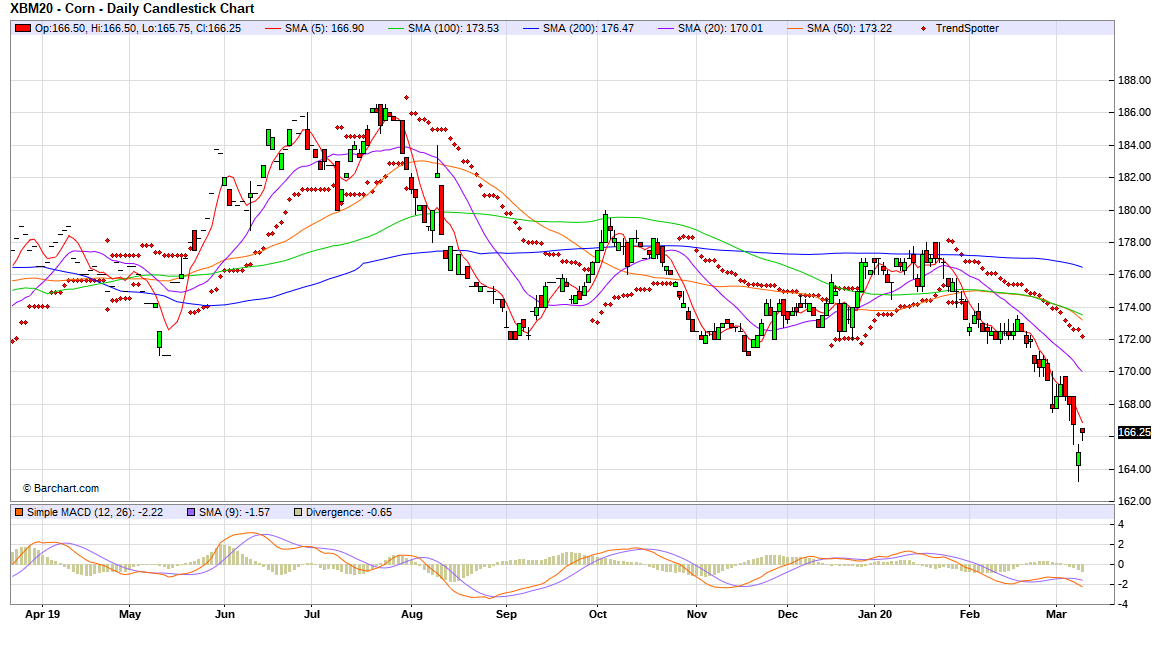Viewport: 1156px width, 645px height.
Task: Click the orange Simple MACD legend swatch
Action: click(x=19, y=512)
